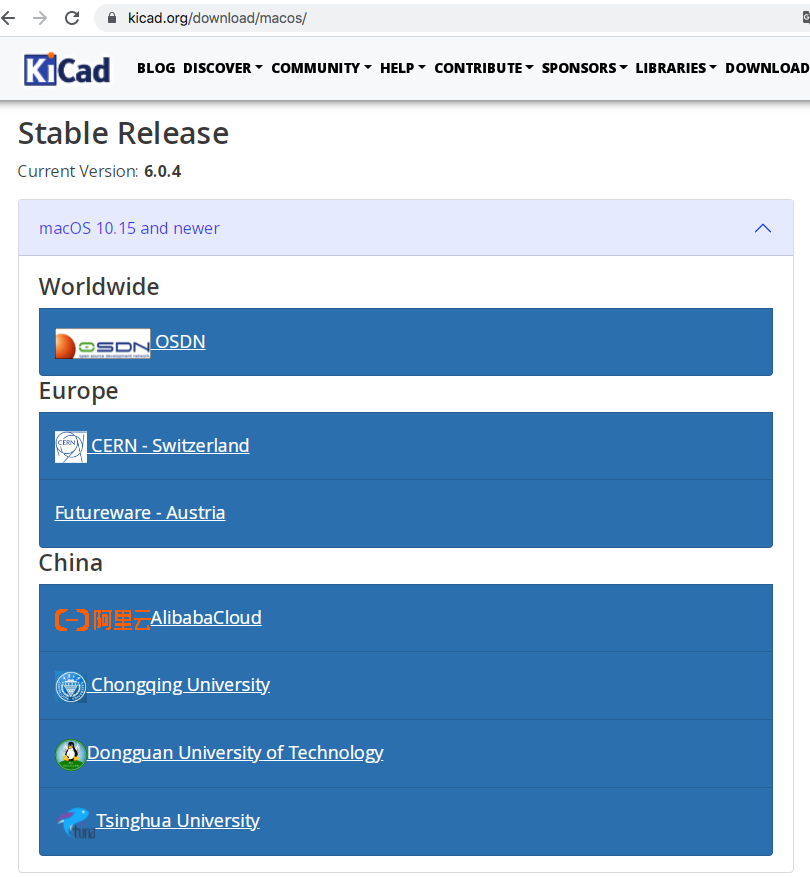Click the Stable Release heading
This screenshot has width=810, height=877.
click(x=124, y=134)
